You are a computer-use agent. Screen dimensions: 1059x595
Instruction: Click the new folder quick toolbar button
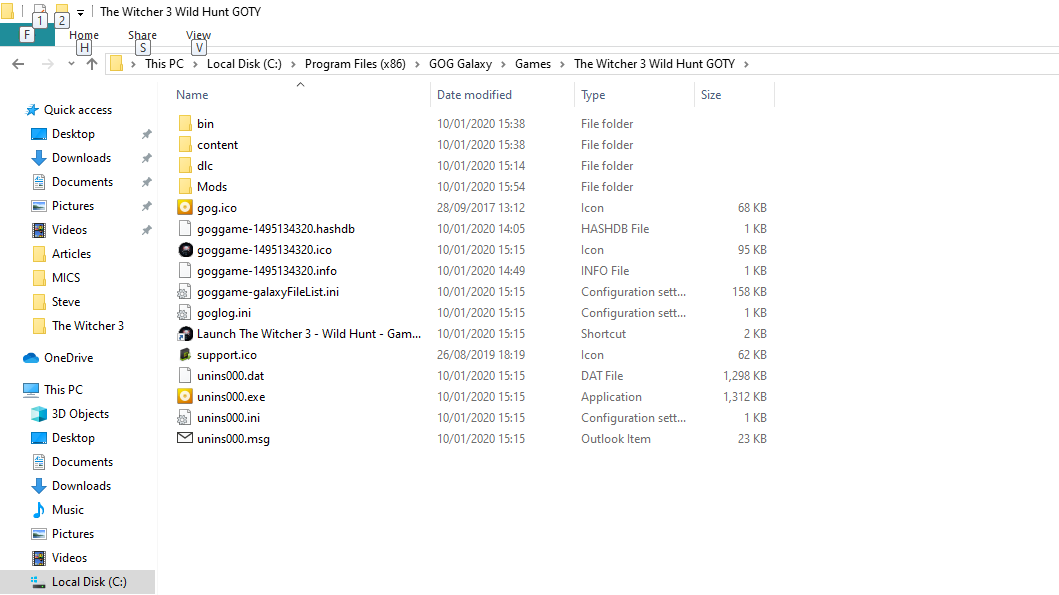61,11
